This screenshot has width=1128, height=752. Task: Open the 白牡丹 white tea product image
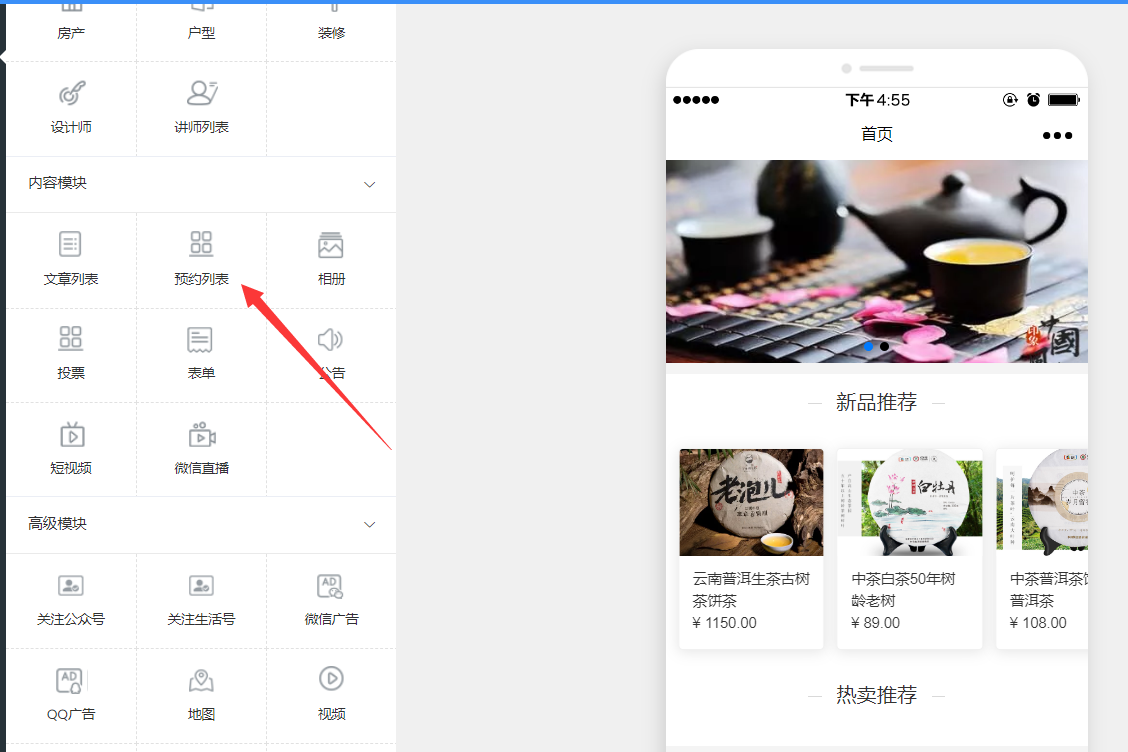[910, 502]
